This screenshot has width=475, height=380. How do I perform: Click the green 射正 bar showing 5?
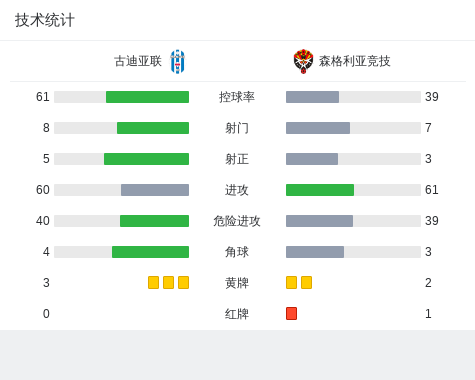[x=146, y=159]
